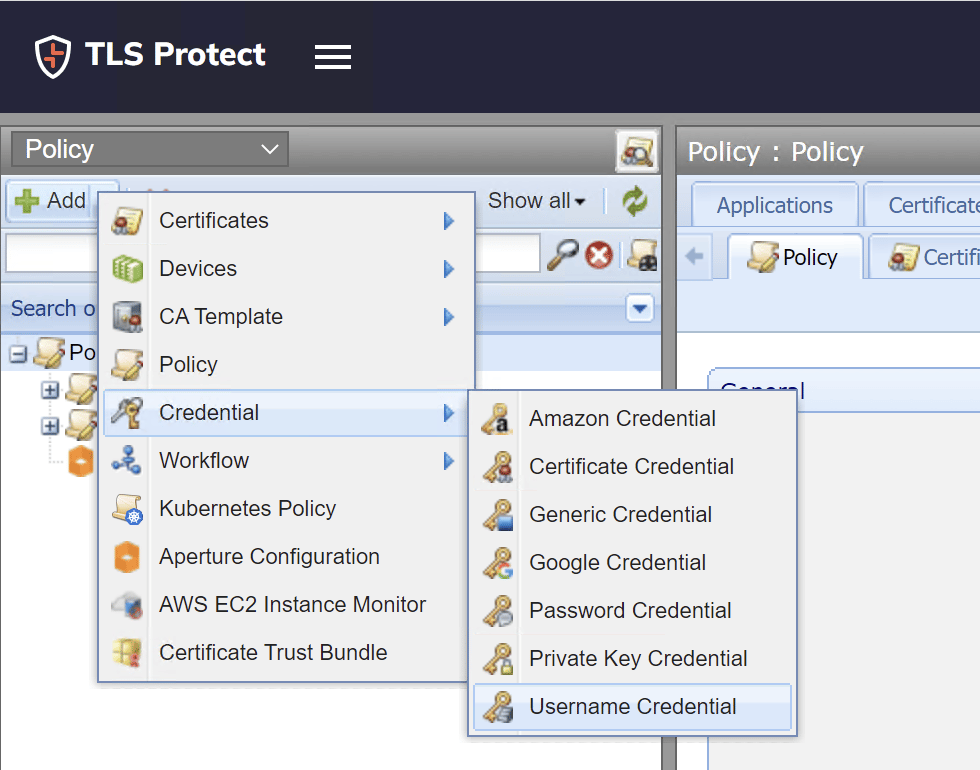Expand the second child policy node

tap(50, 426)
